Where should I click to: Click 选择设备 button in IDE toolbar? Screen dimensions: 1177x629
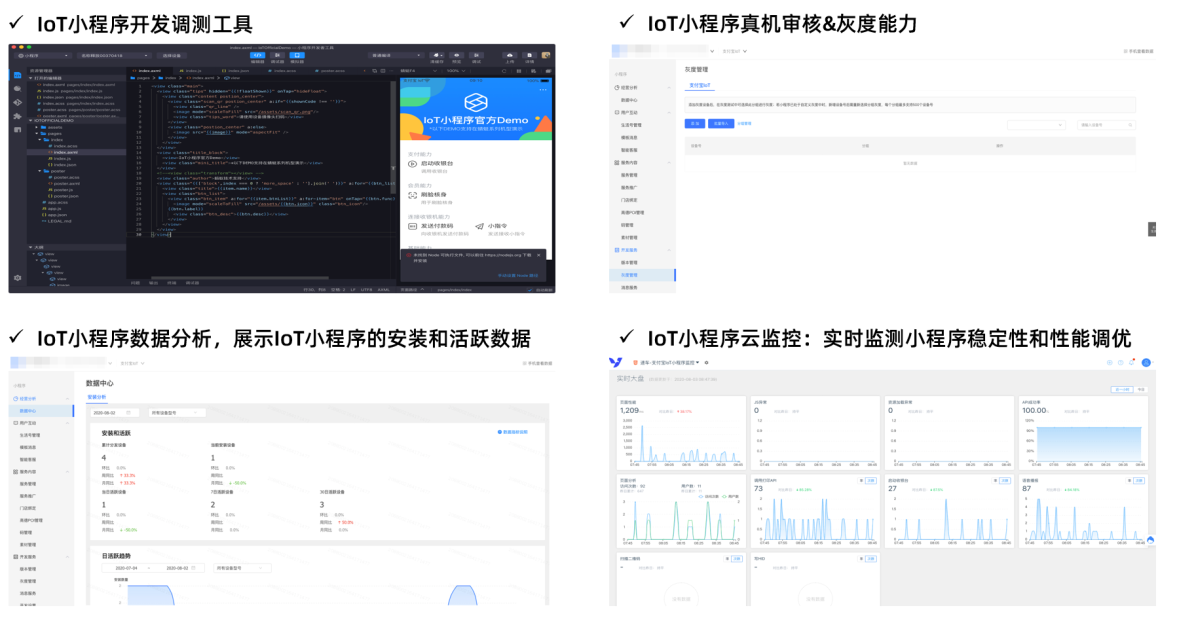point(172,56)
